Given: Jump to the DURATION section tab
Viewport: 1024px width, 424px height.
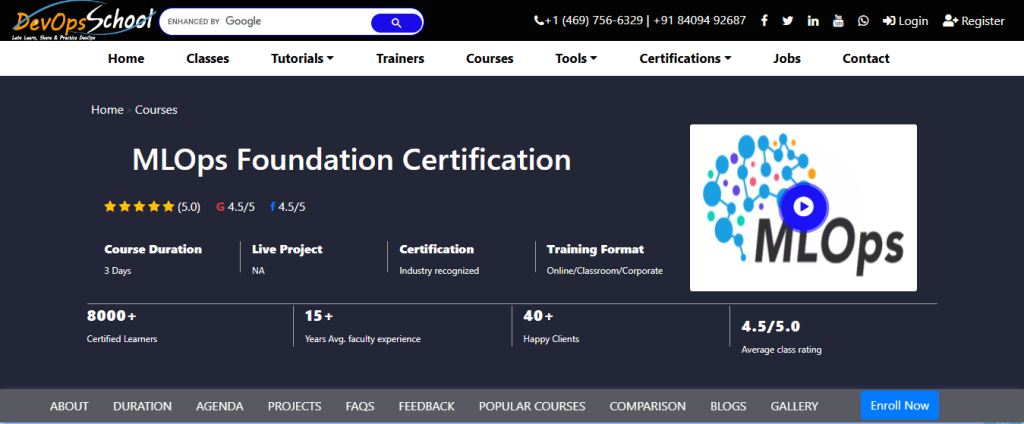Looking at the screenshot, I should [x=142, y=406].
